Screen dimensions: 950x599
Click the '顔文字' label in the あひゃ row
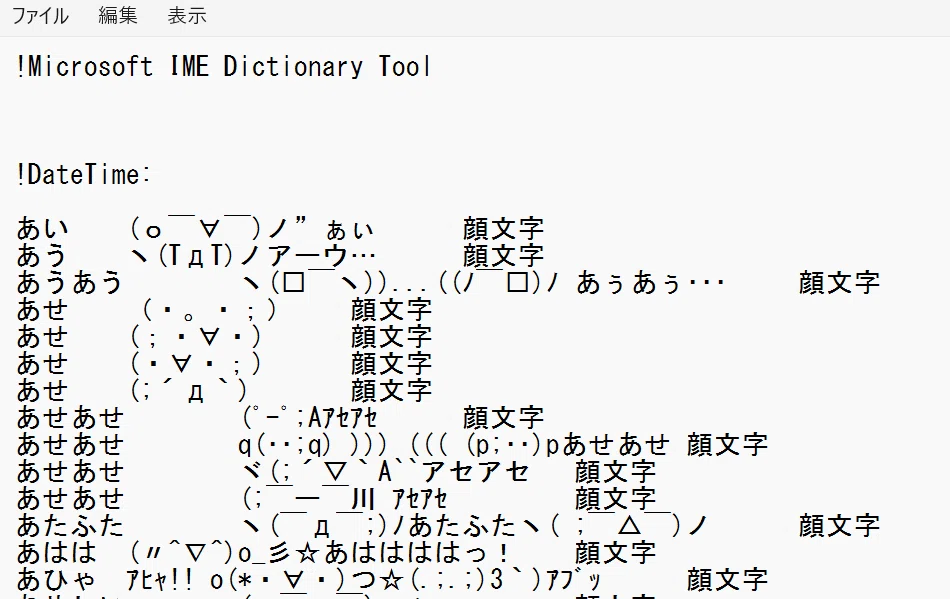coord(728,580)
